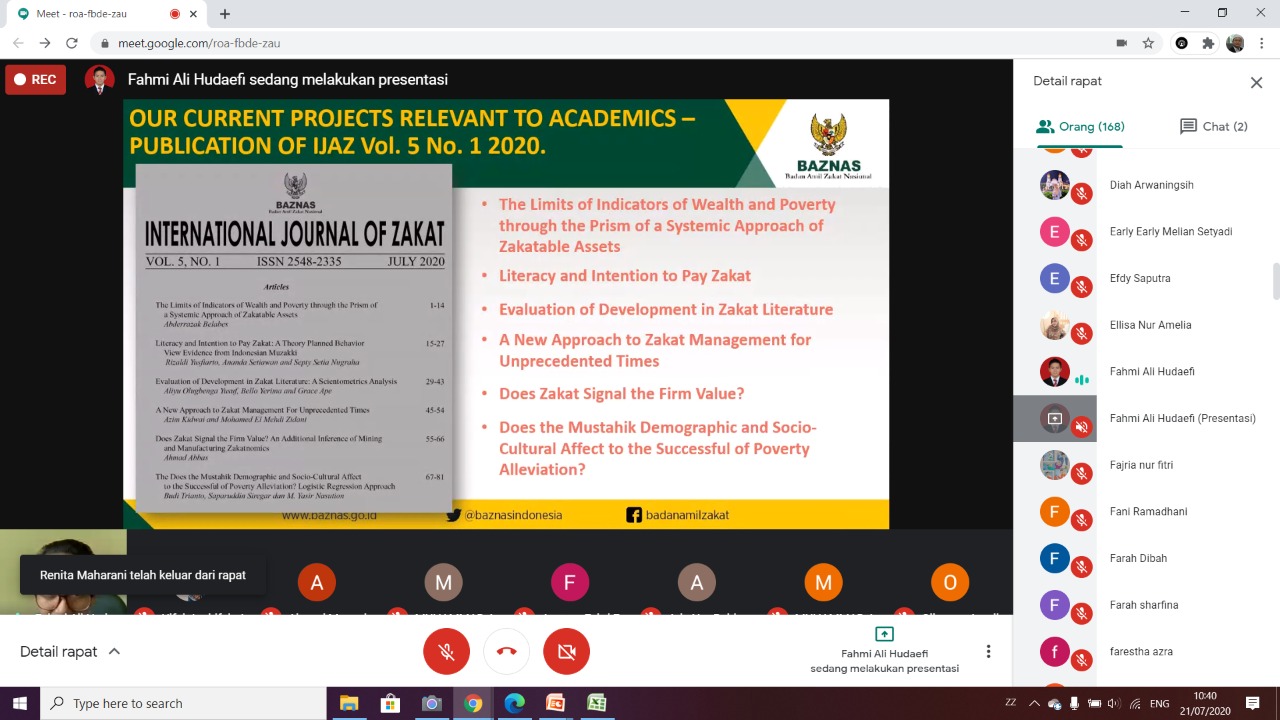Click the camera permission icon in address bar
This screenshot has width=1280, height=720.
point(1121,43)
